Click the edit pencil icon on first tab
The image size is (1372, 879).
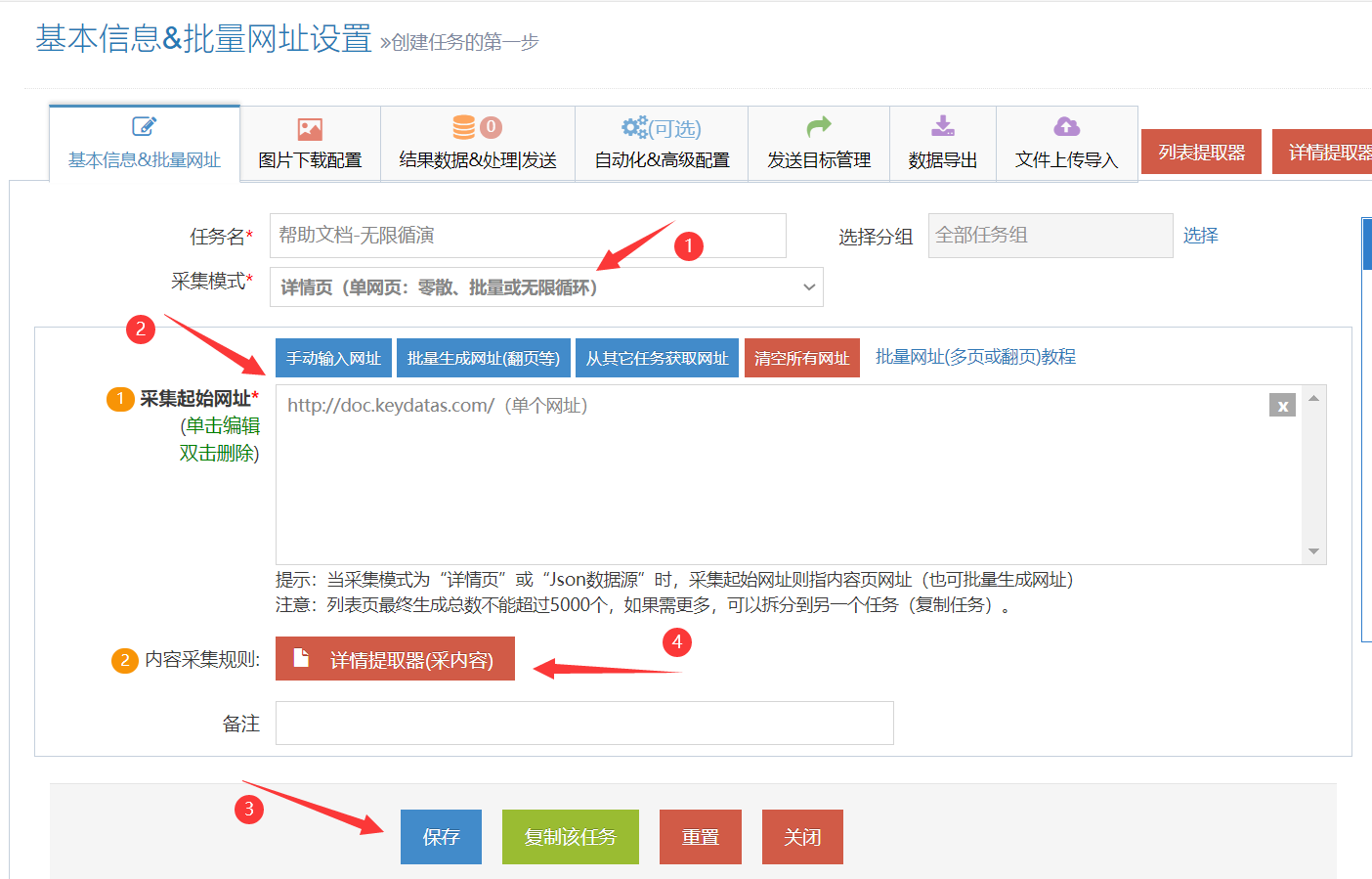(144, 126)
